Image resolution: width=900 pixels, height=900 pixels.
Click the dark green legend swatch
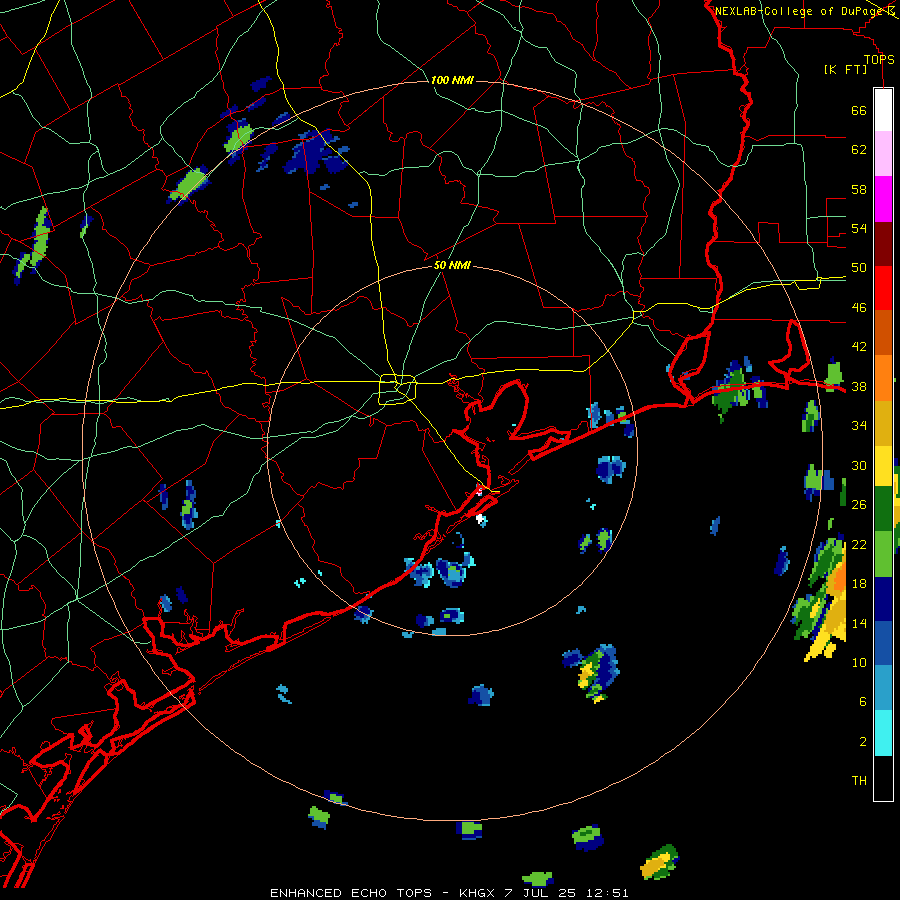coord(883,509)
